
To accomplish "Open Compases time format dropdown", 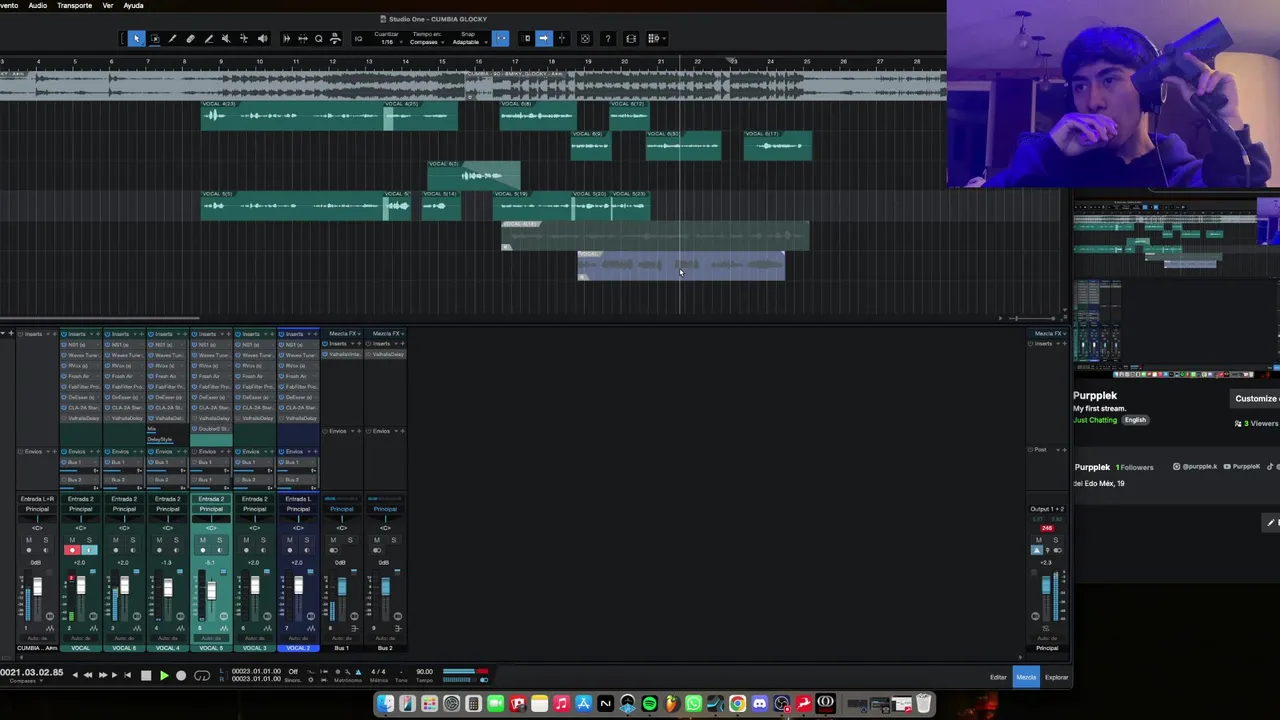I will pos(26,681).
